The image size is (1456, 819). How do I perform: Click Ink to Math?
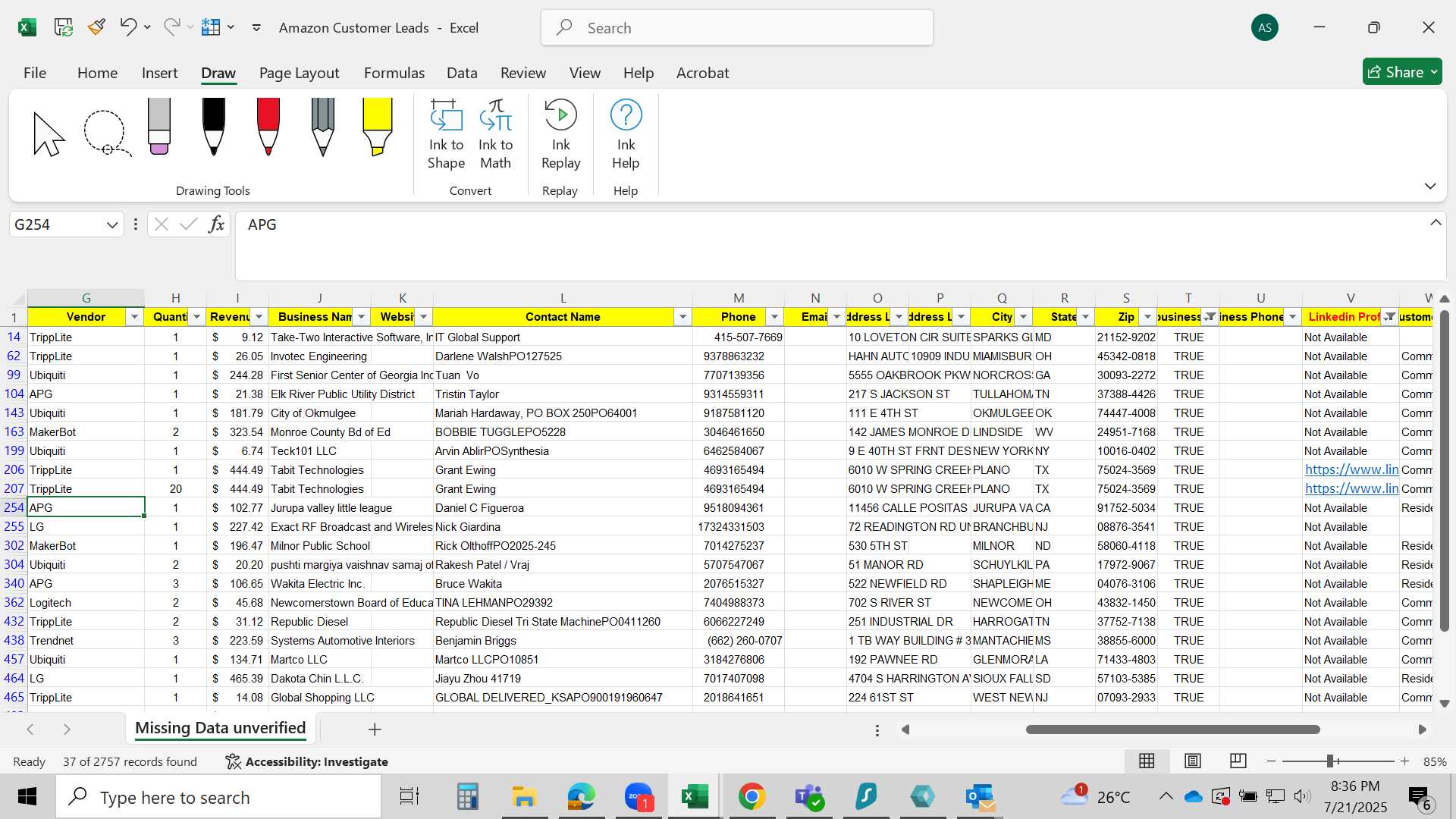495,134
